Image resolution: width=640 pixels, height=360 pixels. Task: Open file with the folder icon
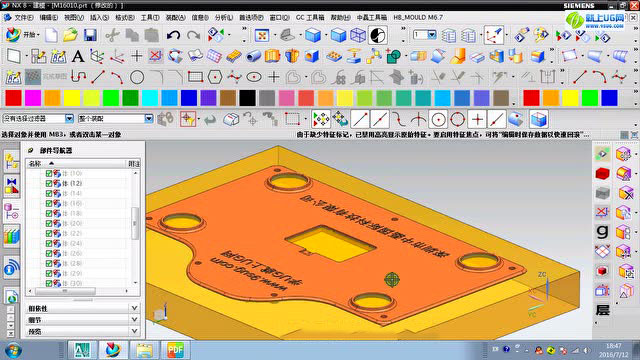[71, 35]
